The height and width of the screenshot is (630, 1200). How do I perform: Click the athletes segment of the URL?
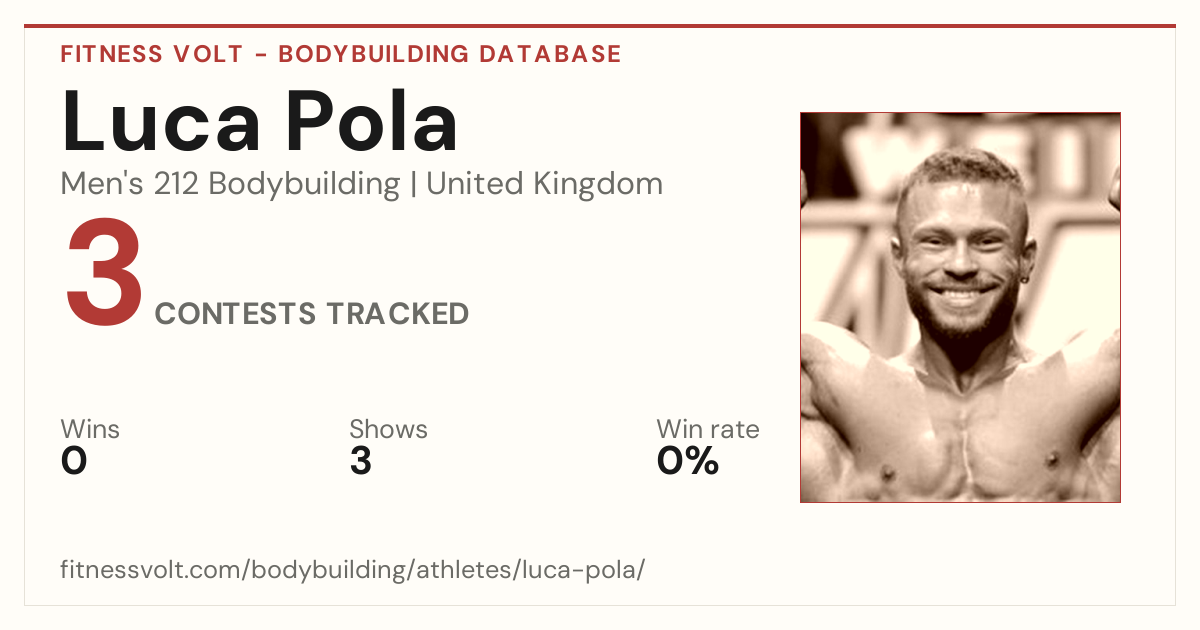click(x=462, y=571)
